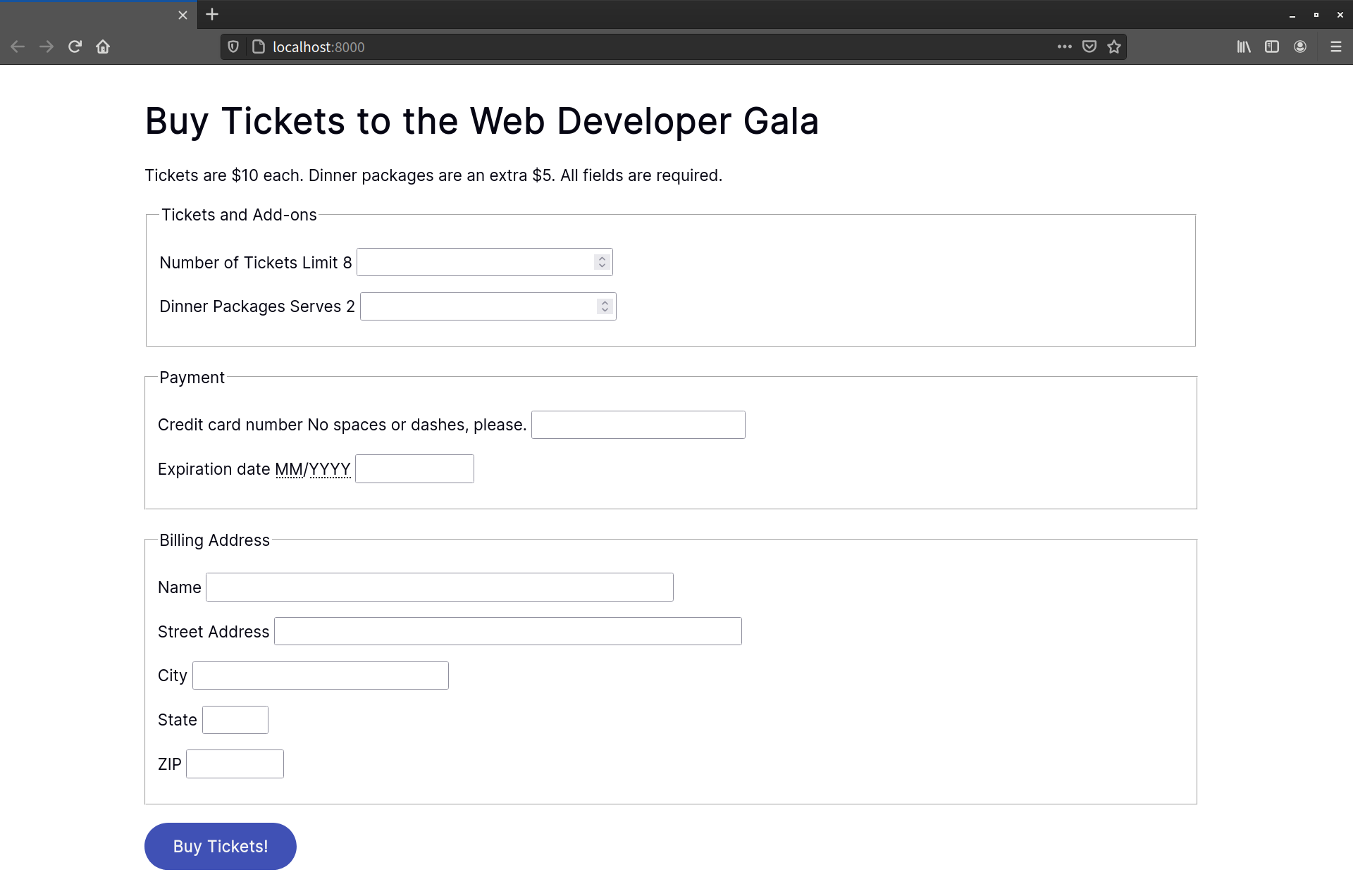The width and height of the screenshot is (1353, 896).
Task: Click the Expiration date field
Action: click(x=414, y=468)
